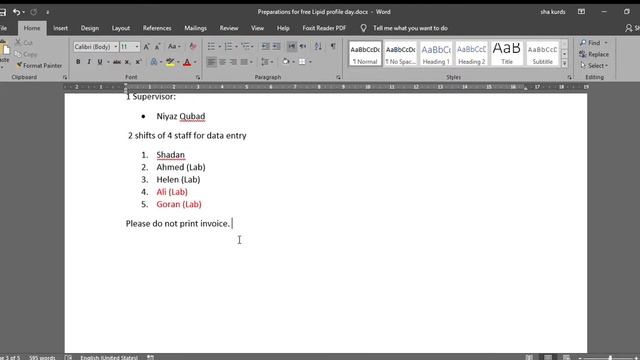The width and height of the screenshot is (640, 360).
Task: Center align the paragraph
Action: pos(222,62)
